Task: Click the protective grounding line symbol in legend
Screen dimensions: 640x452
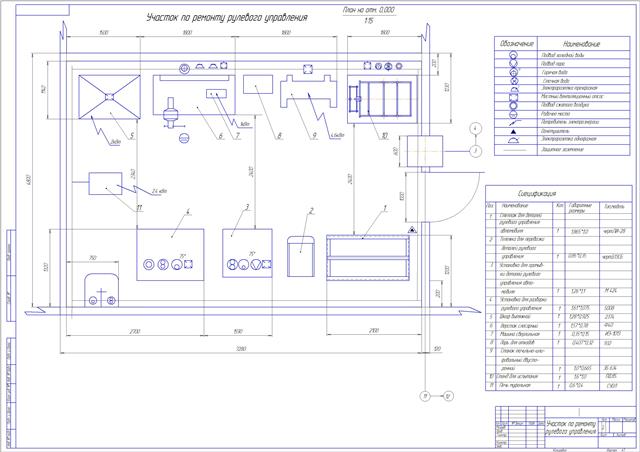Action: pyautogui.click(x=514, y=150)
